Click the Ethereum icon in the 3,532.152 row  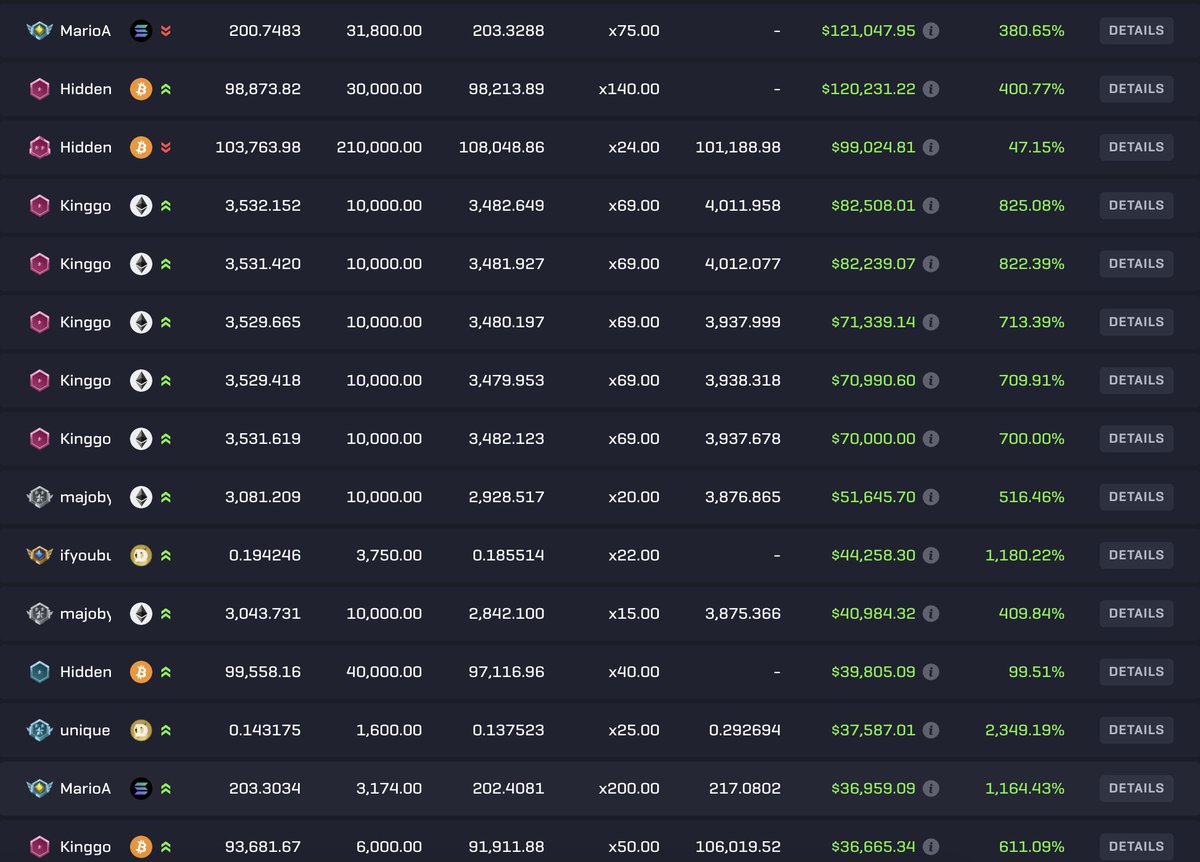point(141,206)
